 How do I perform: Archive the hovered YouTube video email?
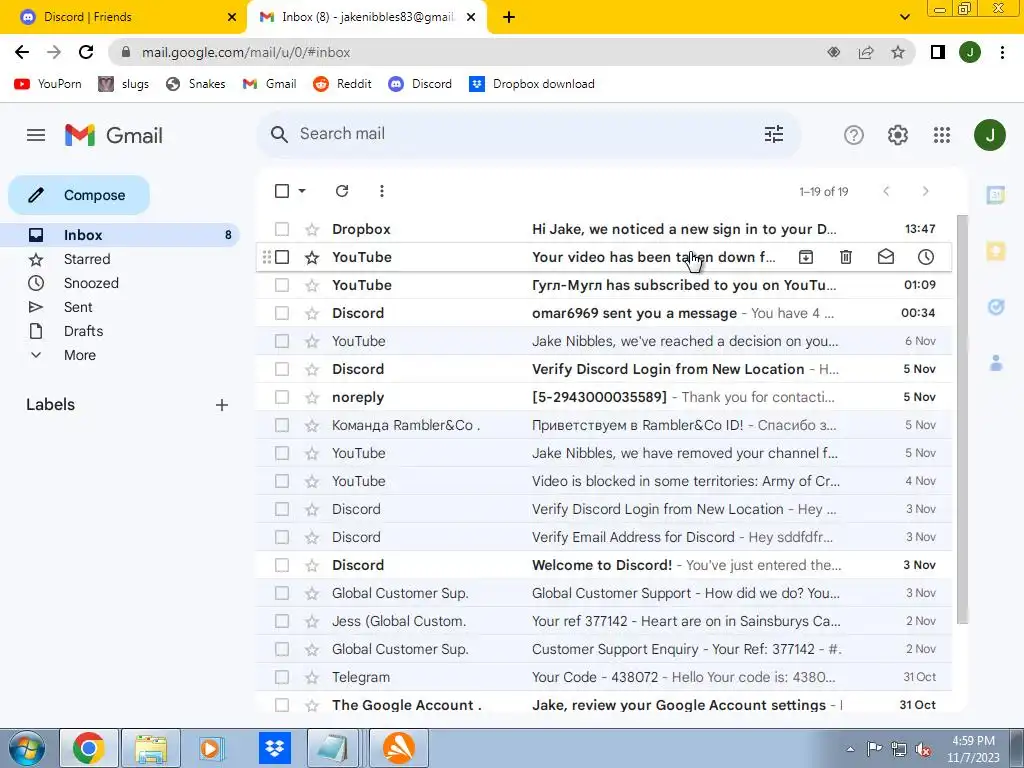pos(806,257)
